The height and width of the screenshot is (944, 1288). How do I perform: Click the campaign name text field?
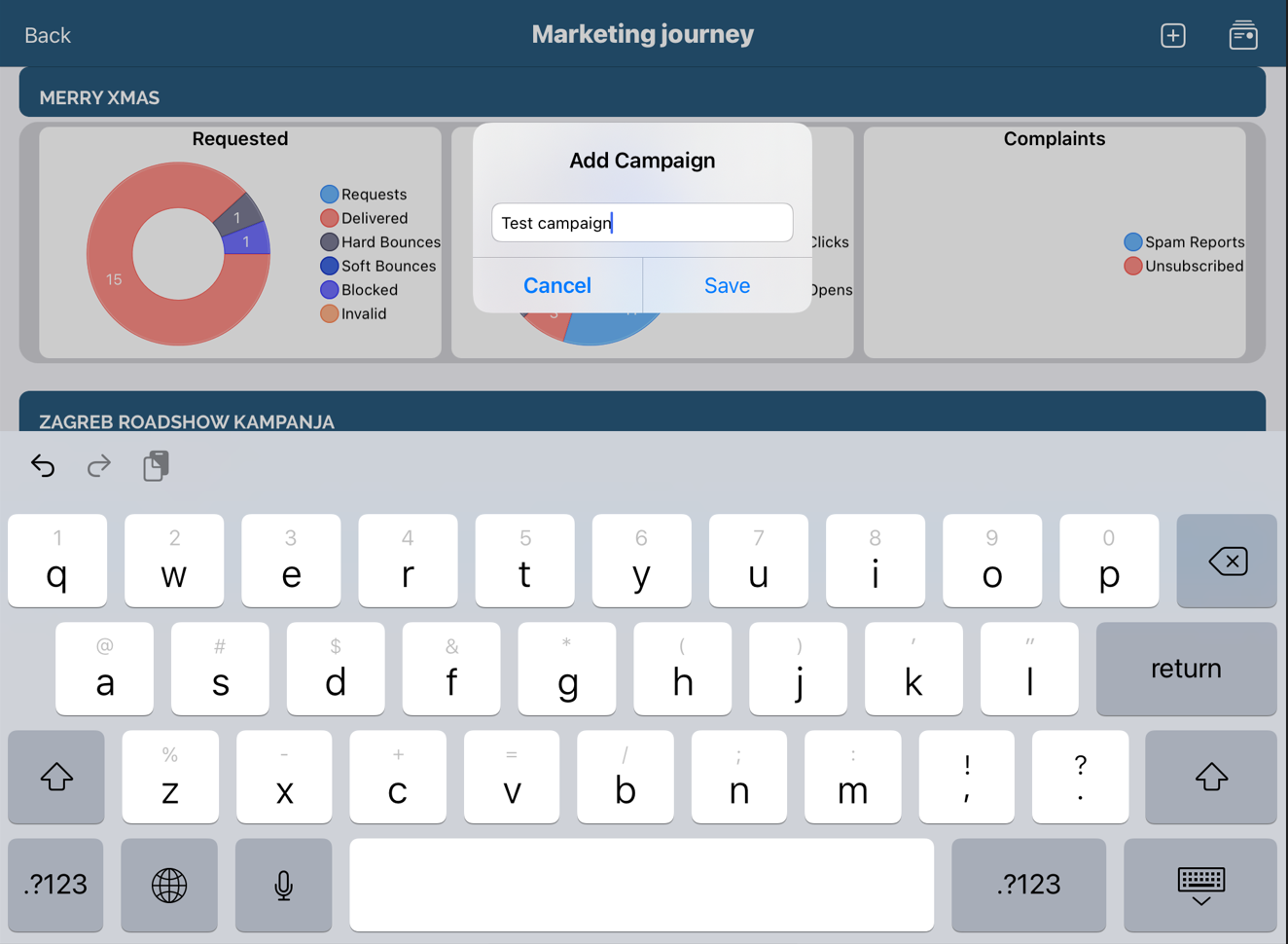click(x=642, y=223)
